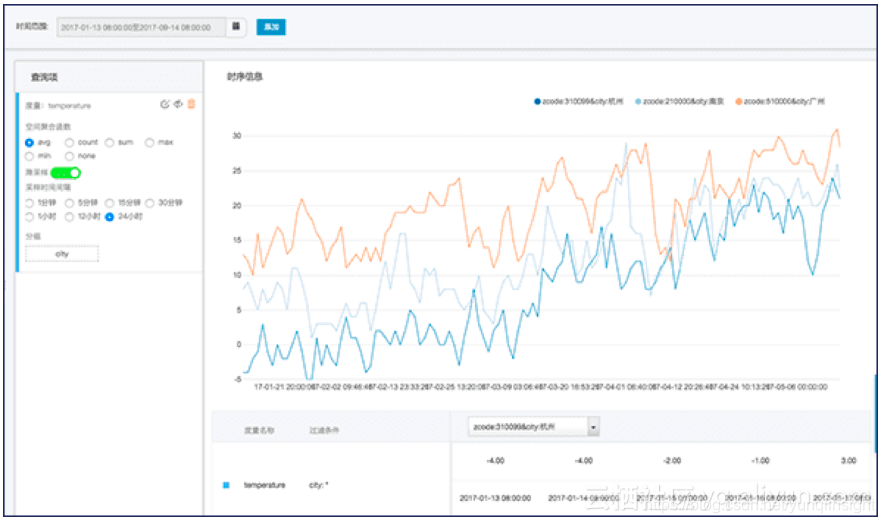Select the none aggregation radio button
Viewport: 885px width, 523px height.
click(69, 156)
